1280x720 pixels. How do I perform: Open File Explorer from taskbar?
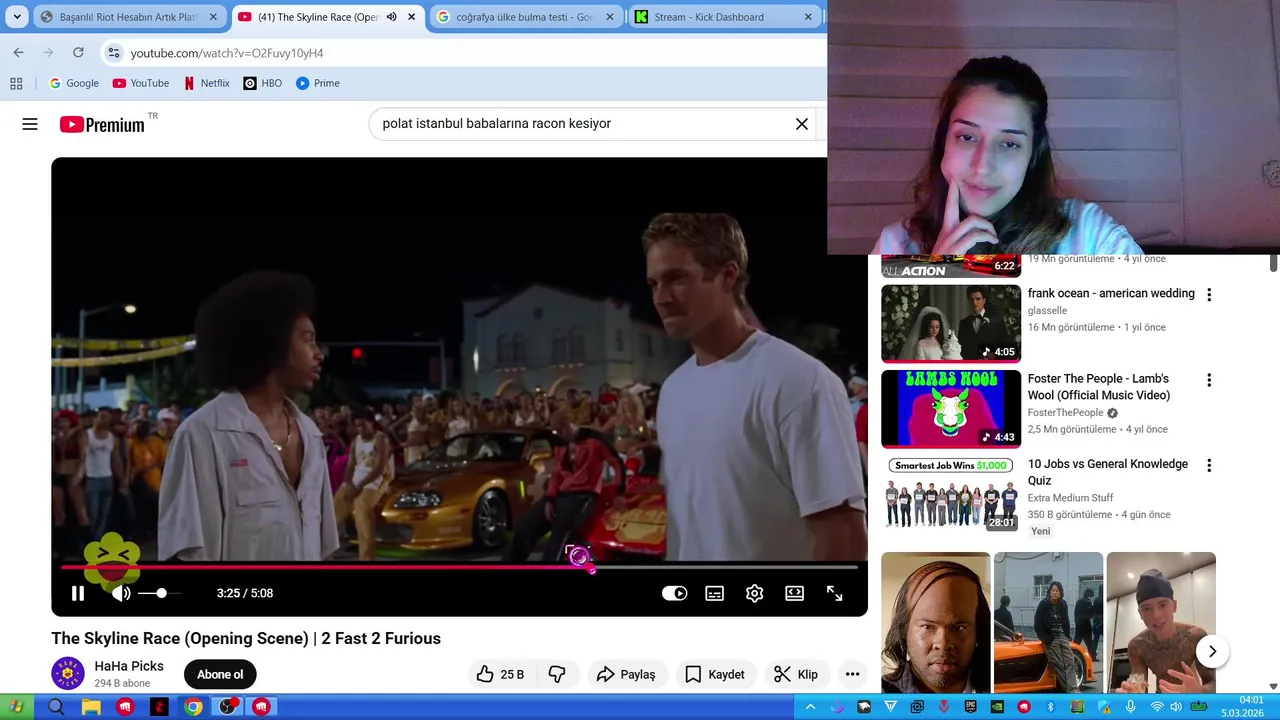pos(91,707)
